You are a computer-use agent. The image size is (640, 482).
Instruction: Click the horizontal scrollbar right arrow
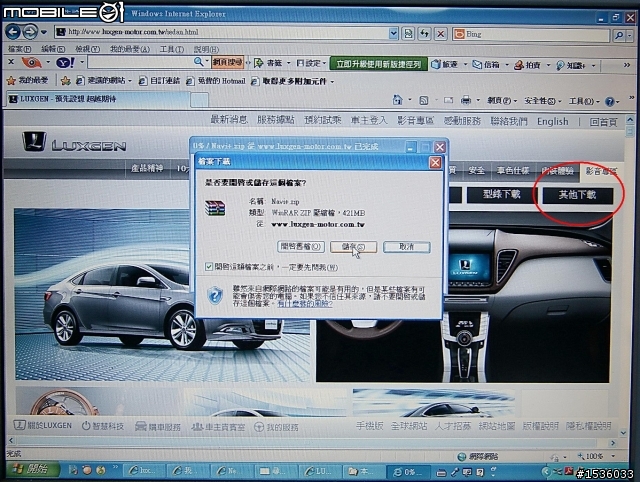(x=613, y=442)
